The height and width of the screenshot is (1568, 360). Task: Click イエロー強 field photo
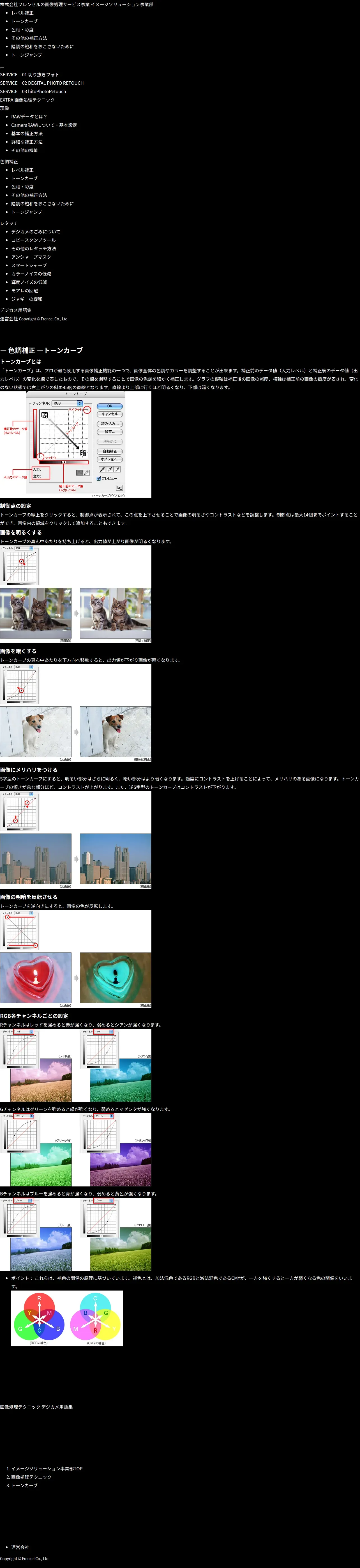[120, 1249]
